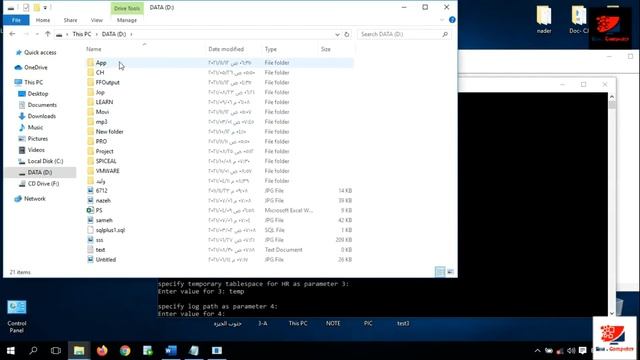The width and height of the screenshot is (640, 360).
Task: Select Network in the navigation pane
Action: 35,199
